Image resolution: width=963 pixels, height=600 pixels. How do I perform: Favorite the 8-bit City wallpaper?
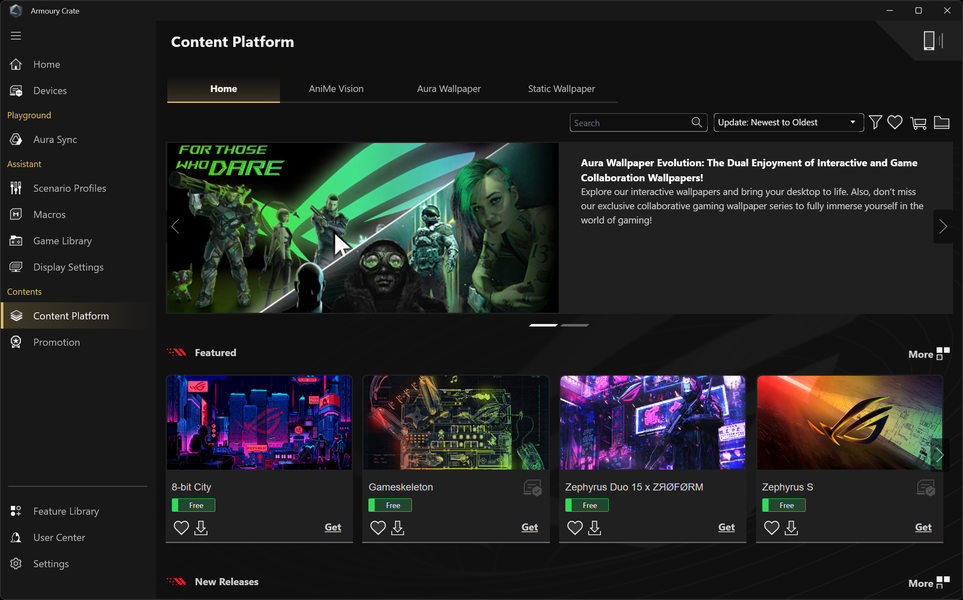pos(181,528)
